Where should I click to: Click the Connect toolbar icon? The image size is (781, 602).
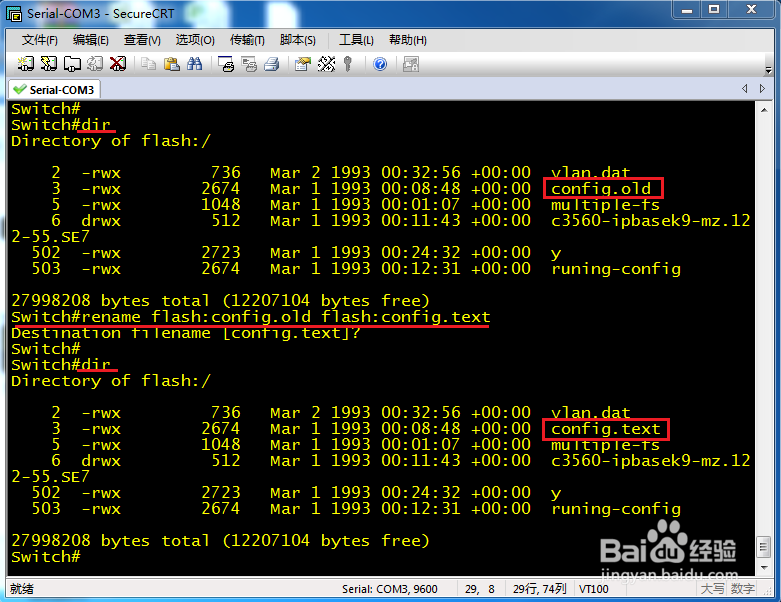point(25,64)
